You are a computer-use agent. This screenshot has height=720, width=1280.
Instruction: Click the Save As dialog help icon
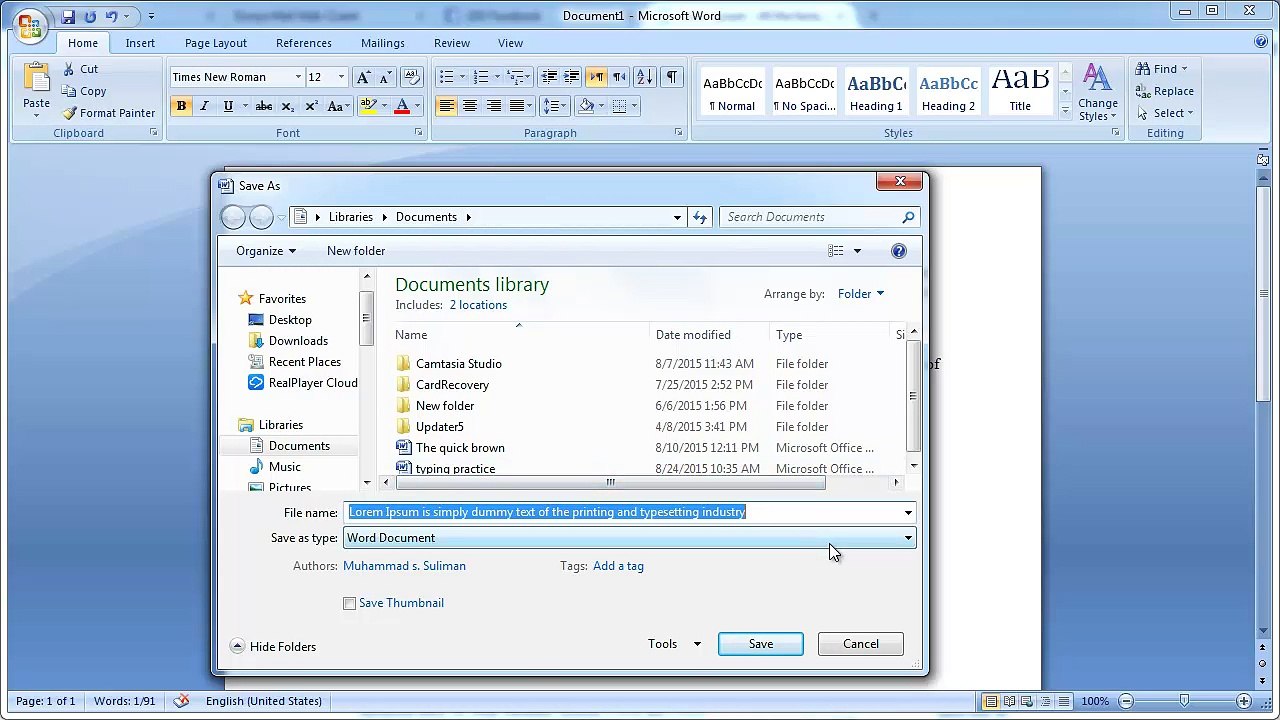(x=899, y=251)
